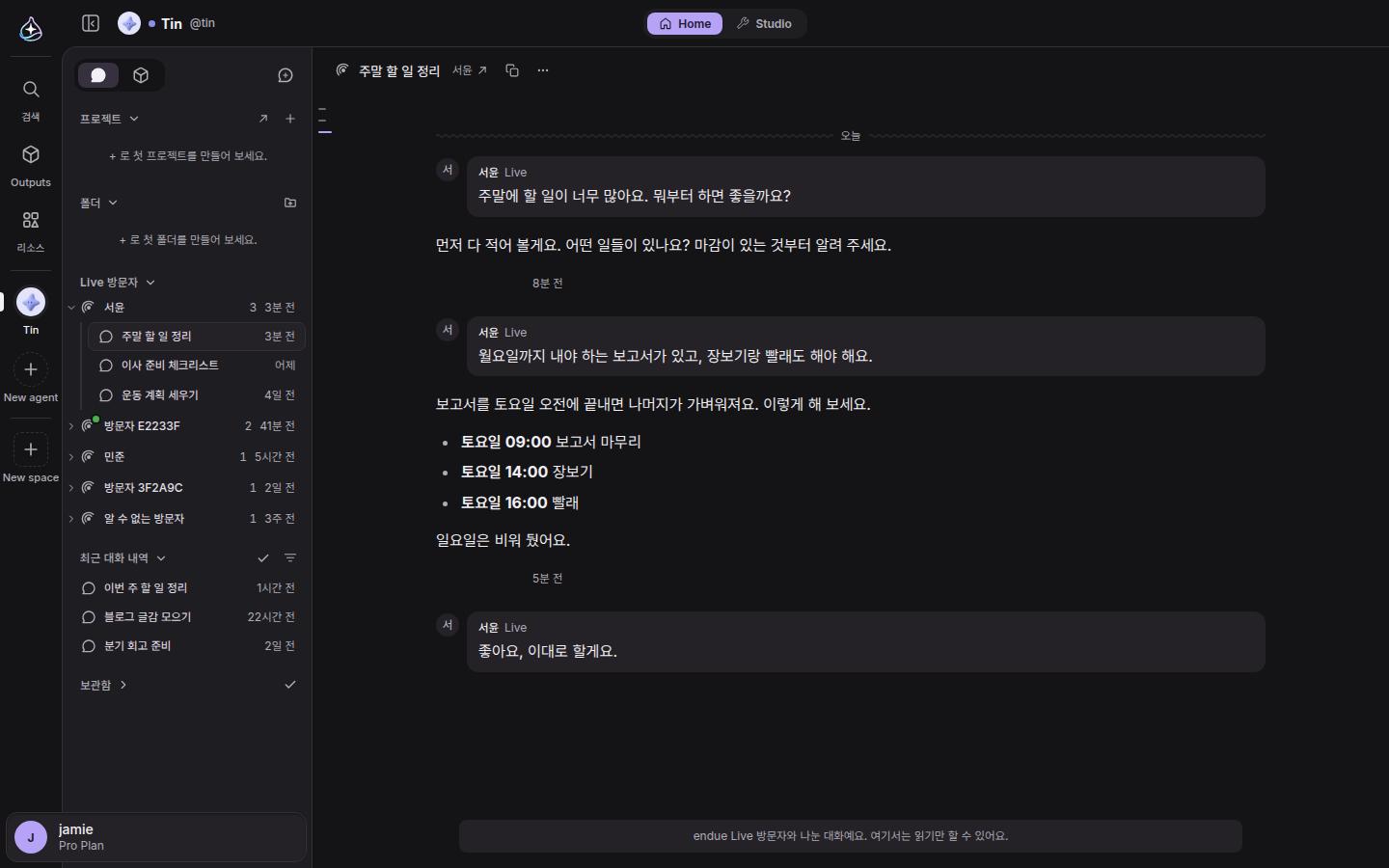The height and width of the screenshot is (868, 1389).
Task: Jump to last message marker in outline
Action: click(325, 131)
